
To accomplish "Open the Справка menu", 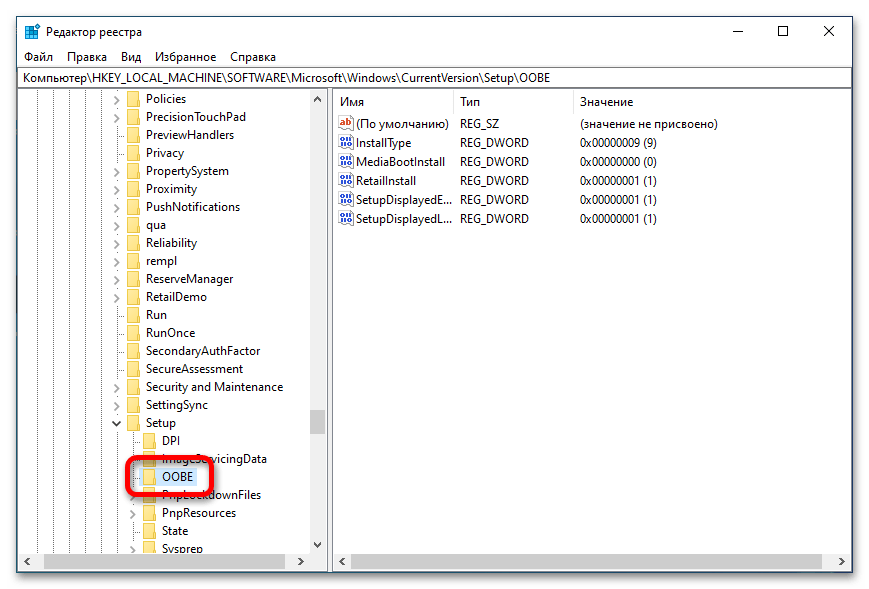I will point(253,57).
